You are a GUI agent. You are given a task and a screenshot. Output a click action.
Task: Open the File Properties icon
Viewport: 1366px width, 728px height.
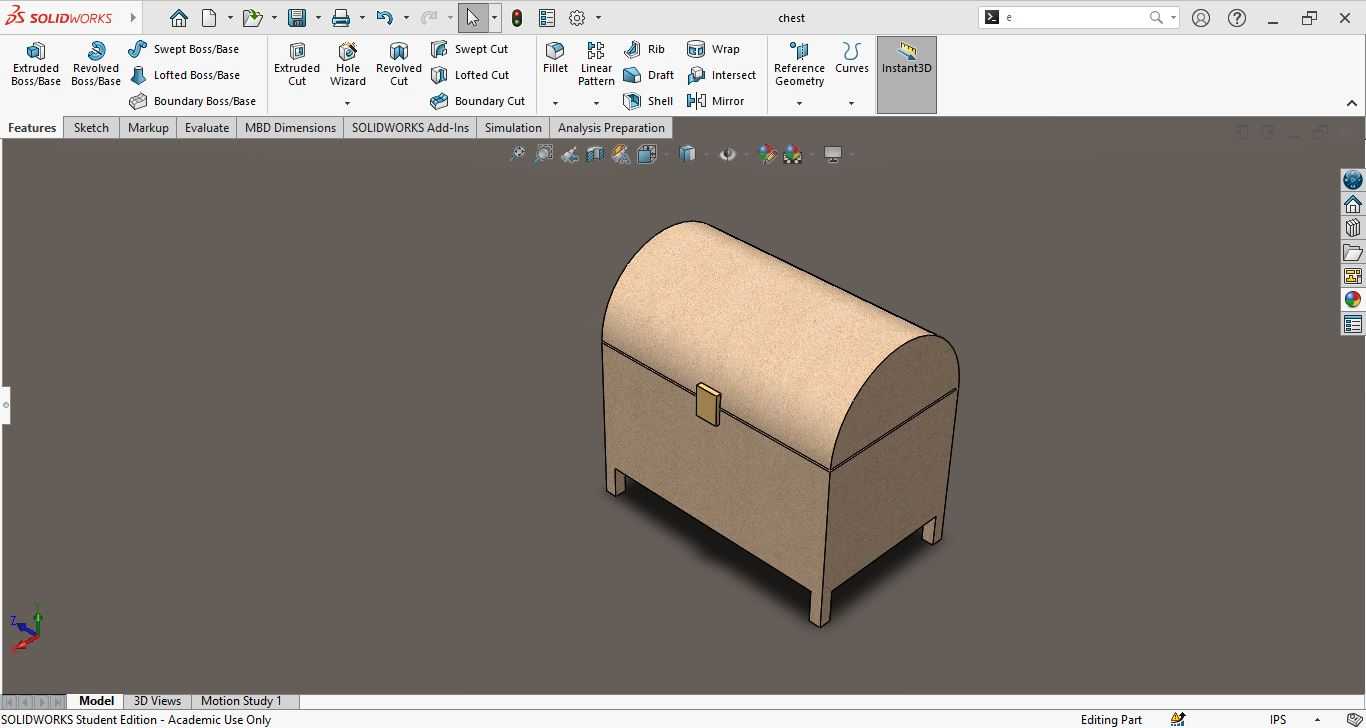pos(547,18)
